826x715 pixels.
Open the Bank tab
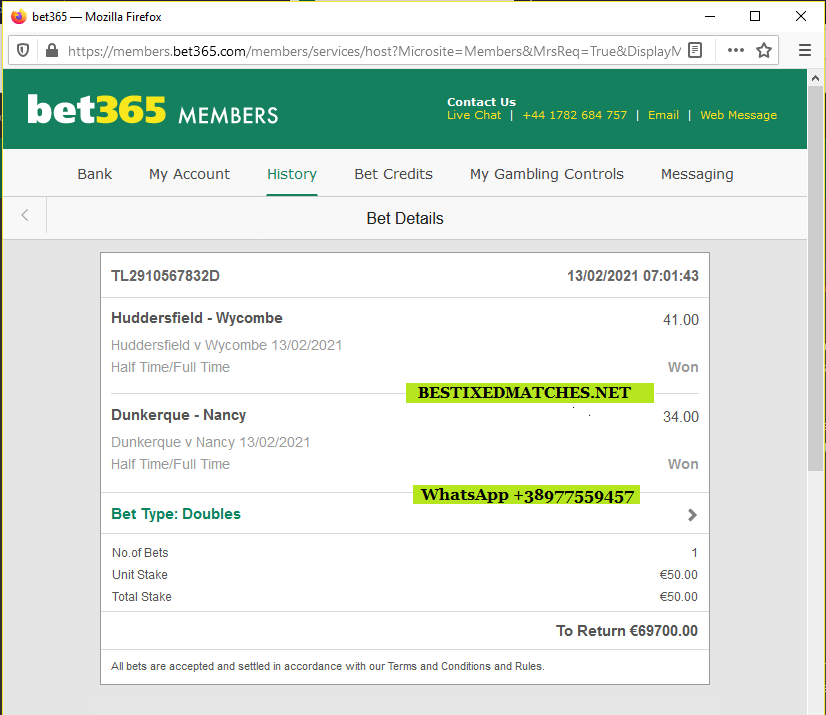[95, 174]
